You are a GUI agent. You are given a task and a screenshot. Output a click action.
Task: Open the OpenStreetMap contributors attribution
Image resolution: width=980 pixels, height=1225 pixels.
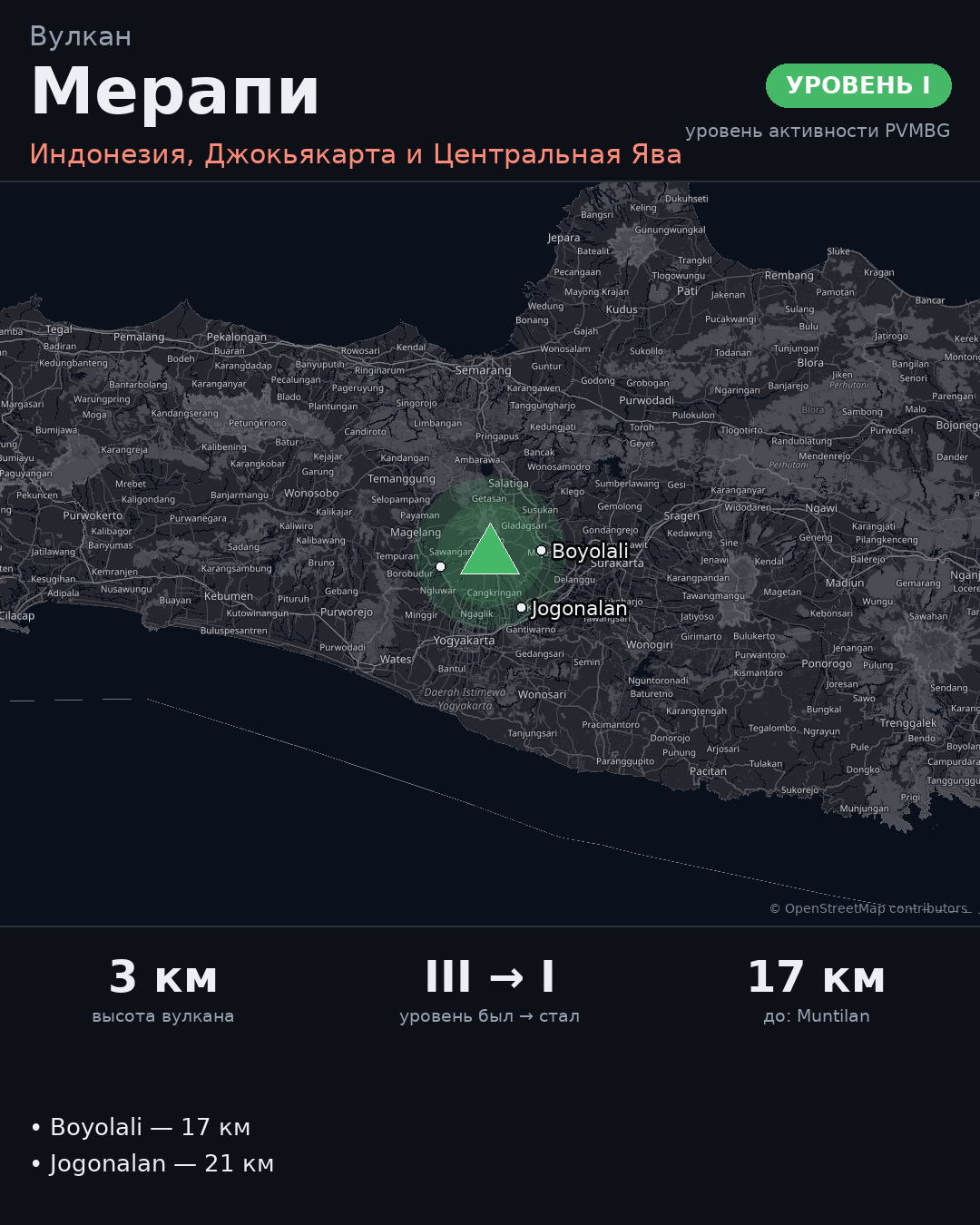pos(869,908)
